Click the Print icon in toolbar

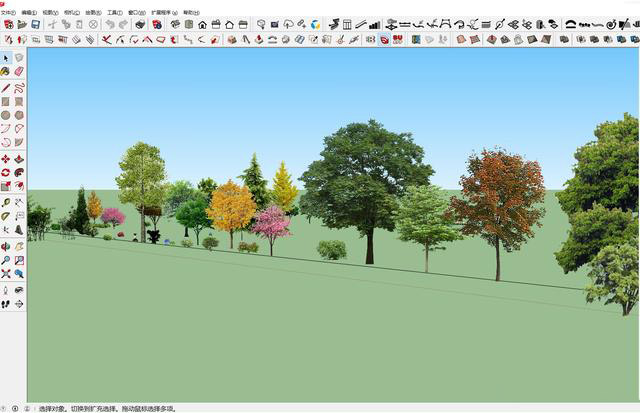[x=141, y=24]
